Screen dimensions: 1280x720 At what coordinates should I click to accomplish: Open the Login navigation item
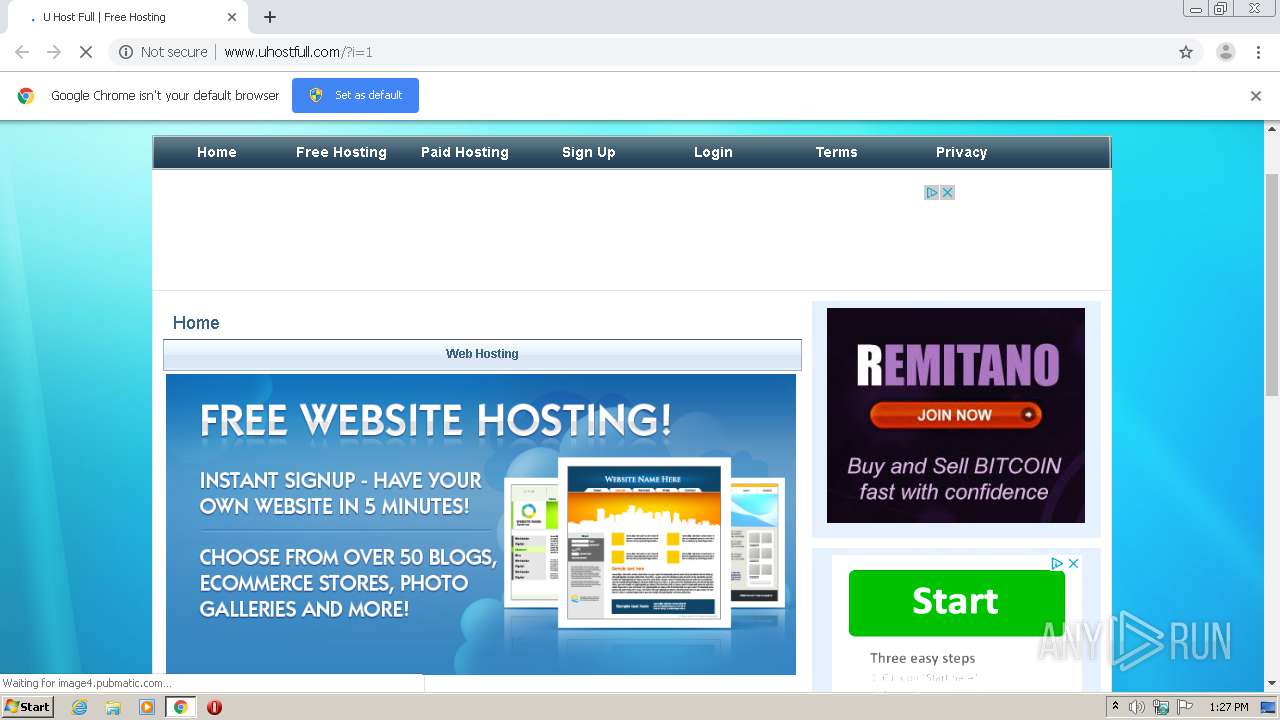pos(713,152)
